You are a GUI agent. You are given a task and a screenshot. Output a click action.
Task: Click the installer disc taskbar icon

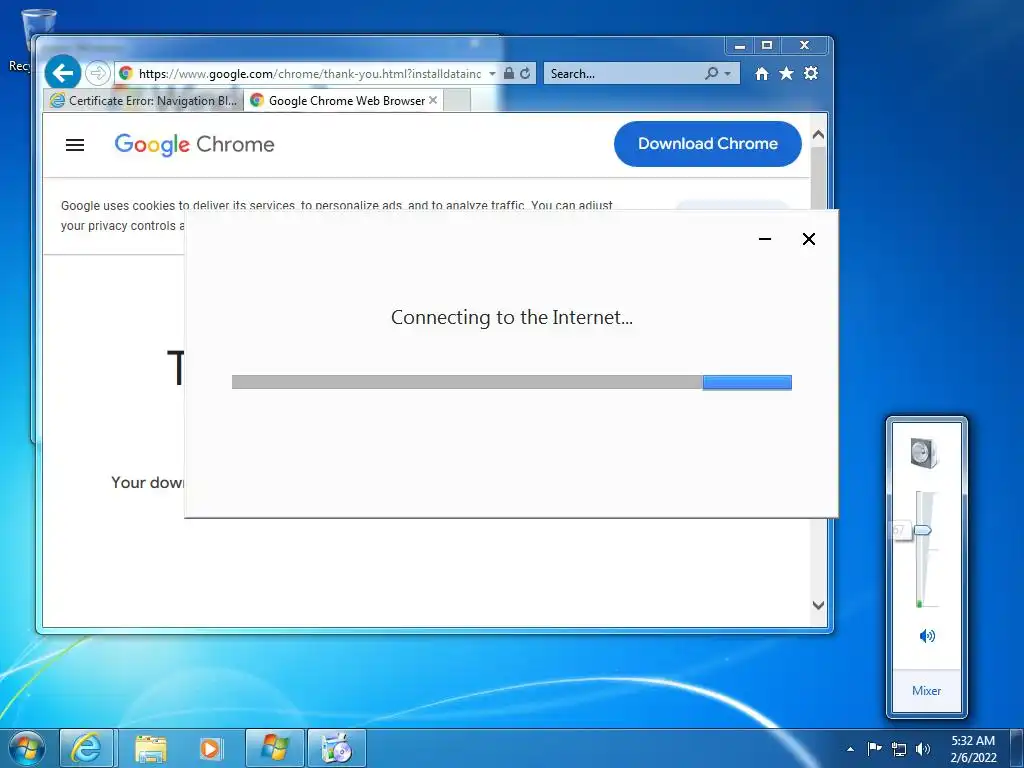(x=336, y=748)
